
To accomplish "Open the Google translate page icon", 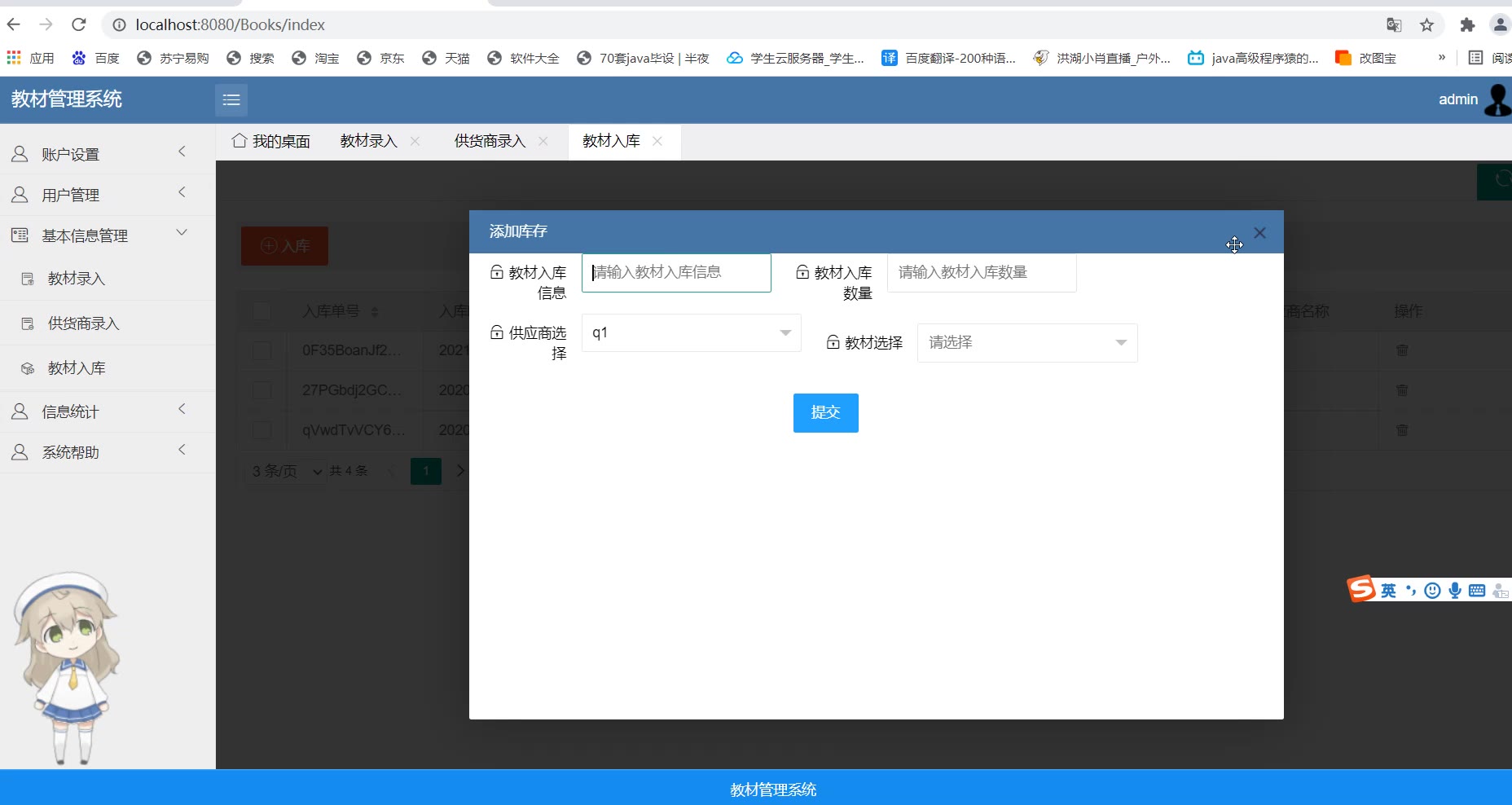I will pos(1394,25).
